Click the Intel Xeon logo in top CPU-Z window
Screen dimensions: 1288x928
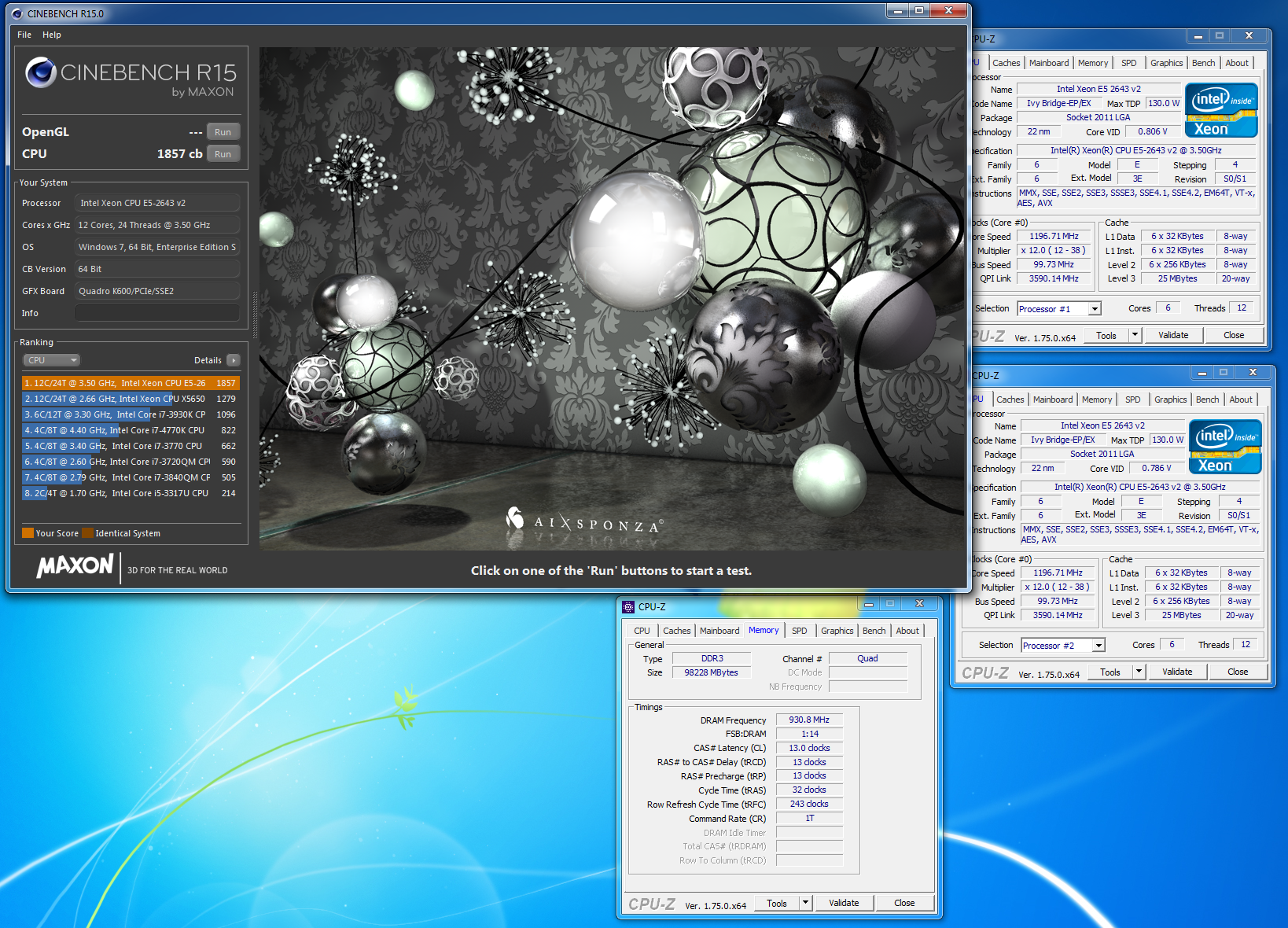[x=1221, y=110]
